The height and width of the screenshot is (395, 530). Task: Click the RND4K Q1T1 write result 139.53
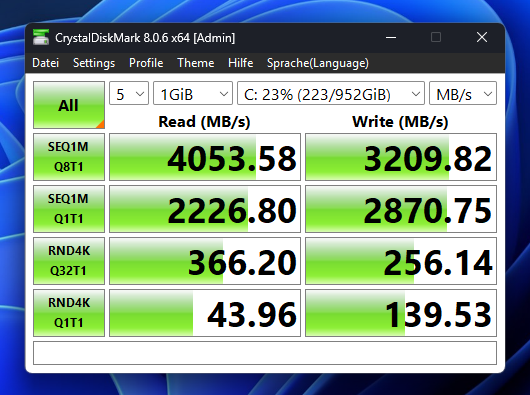[401, 313]
